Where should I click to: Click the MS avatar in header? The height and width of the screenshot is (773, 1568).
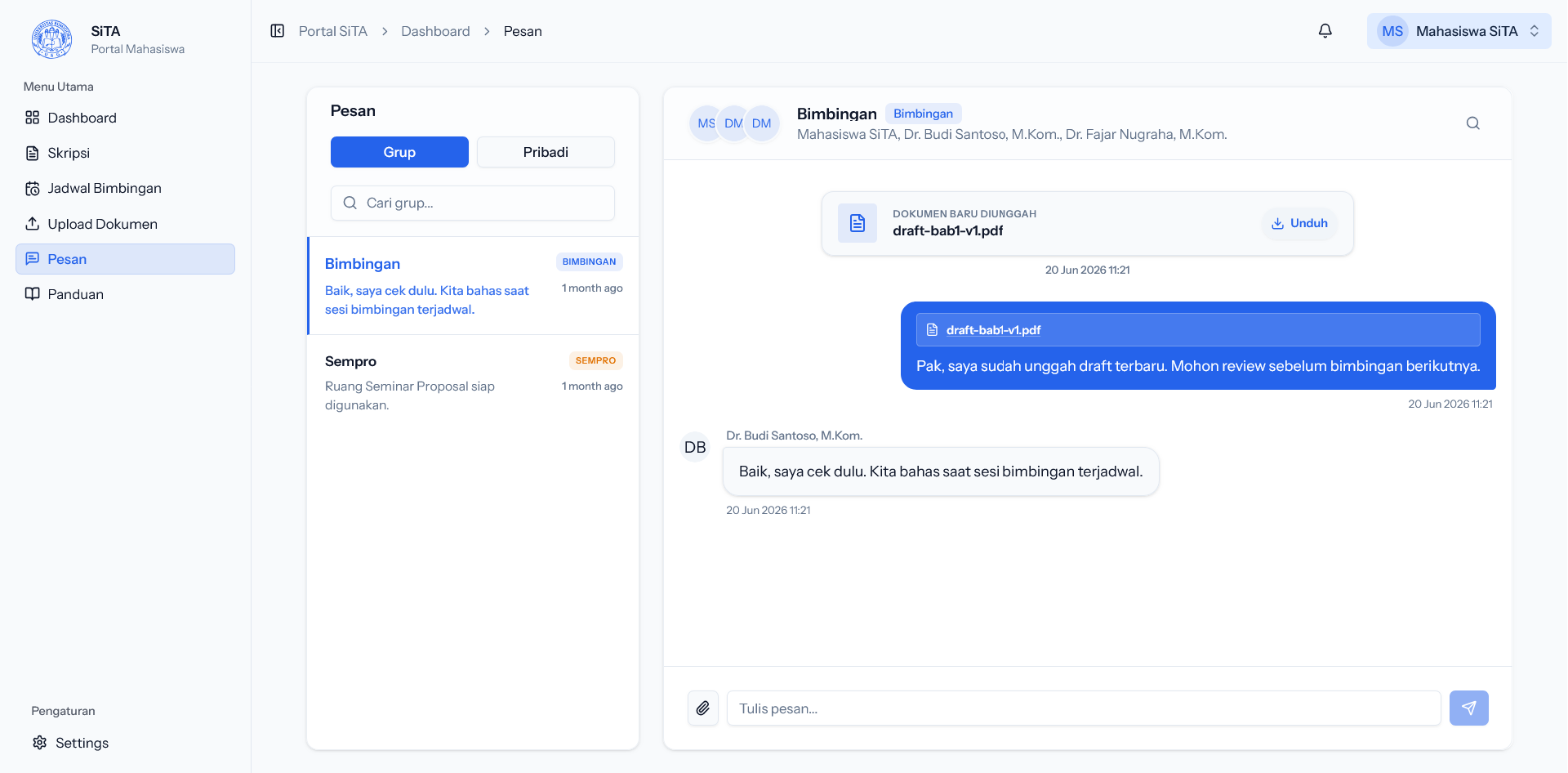[x=1392, y=31]
